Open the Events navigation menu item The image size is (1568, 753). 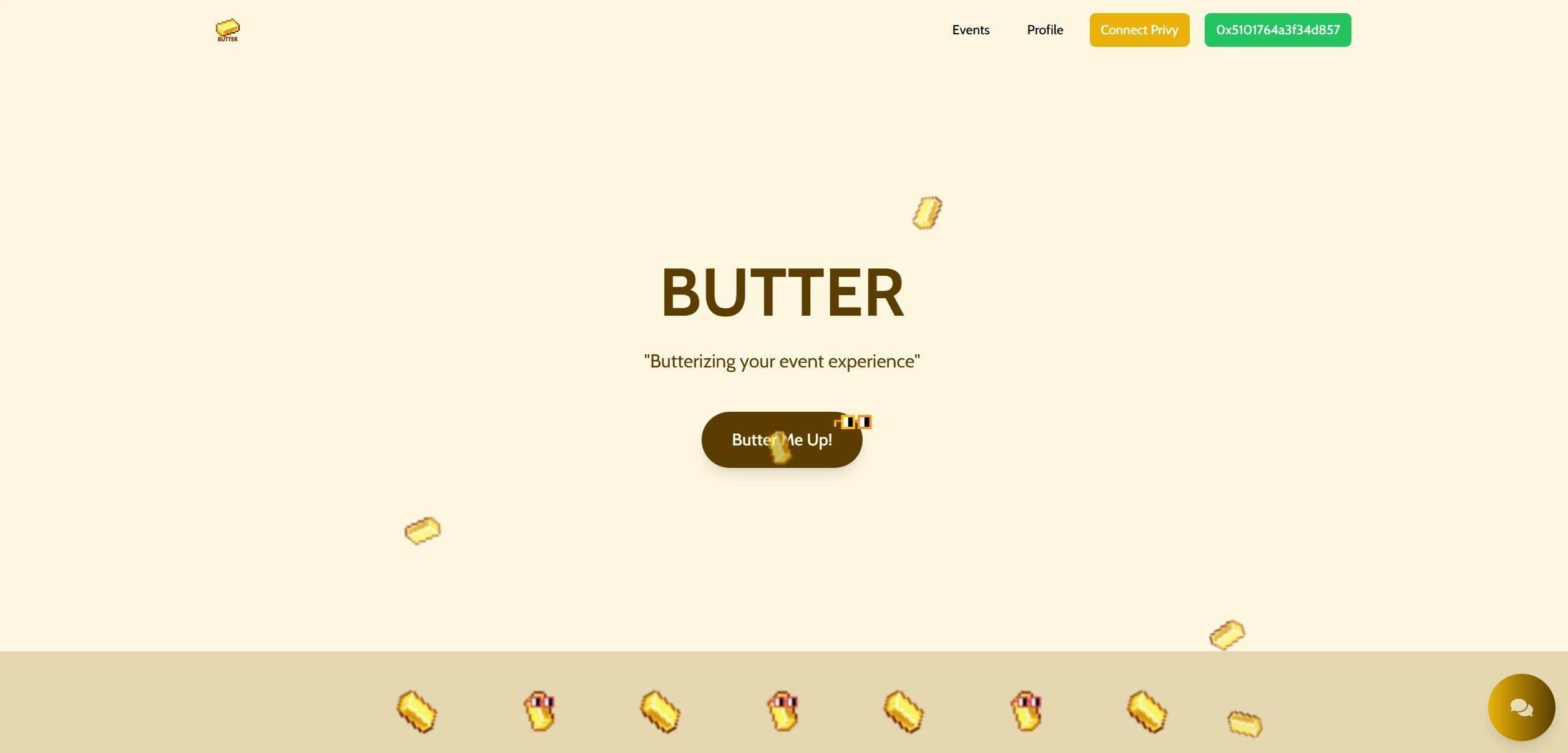(970, 29)
